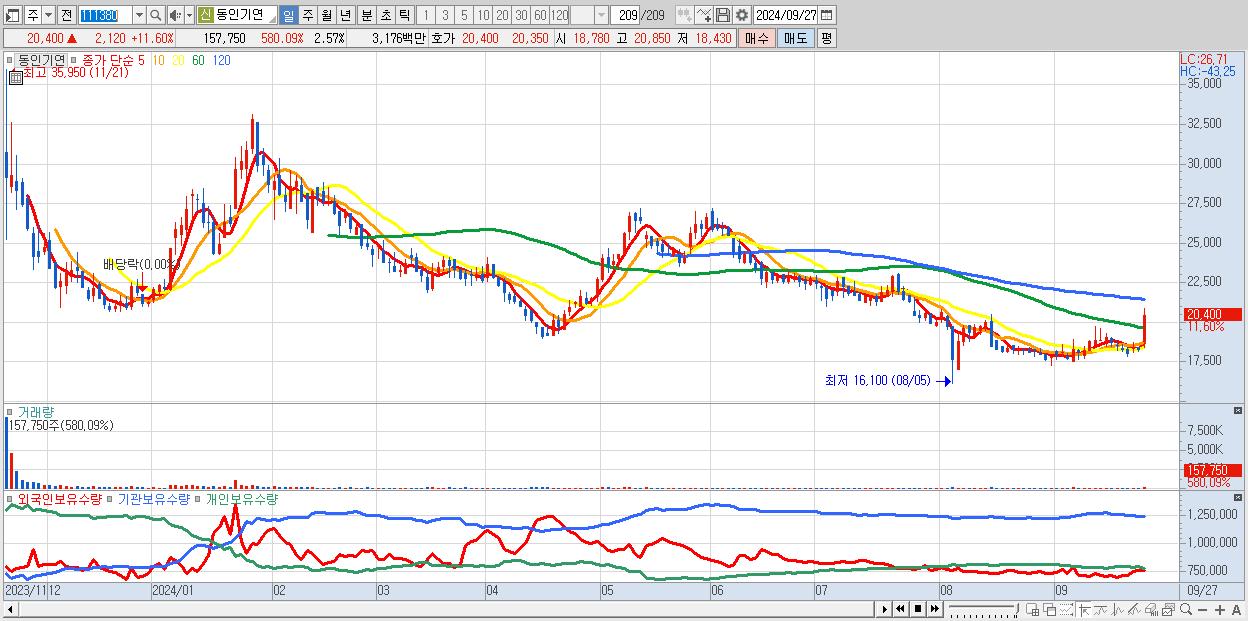Select the 120 interval preset

point(559,15)
